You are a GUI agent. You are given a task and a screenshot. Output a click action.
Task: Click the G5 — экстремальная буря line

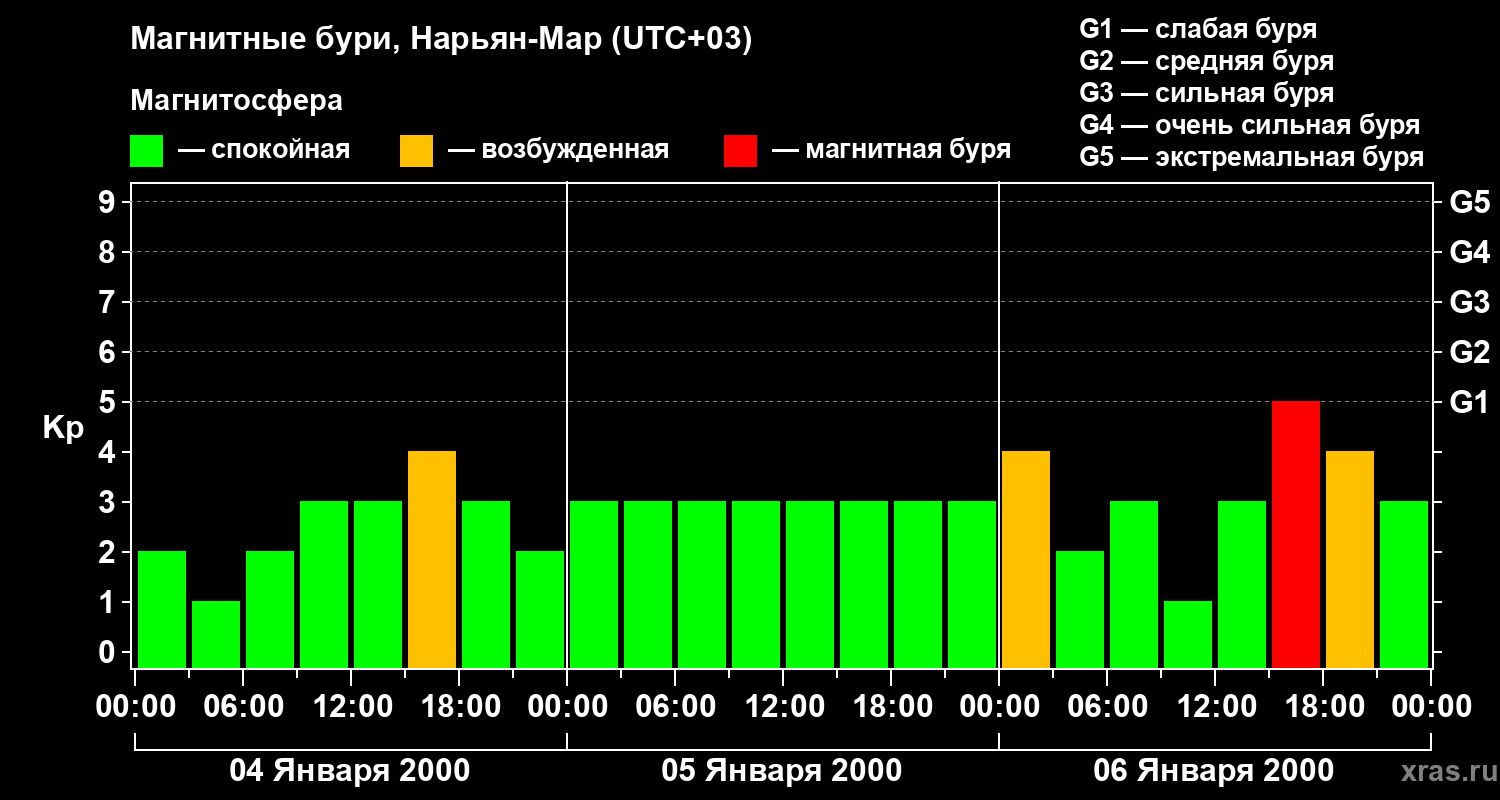click(1252, 157)
